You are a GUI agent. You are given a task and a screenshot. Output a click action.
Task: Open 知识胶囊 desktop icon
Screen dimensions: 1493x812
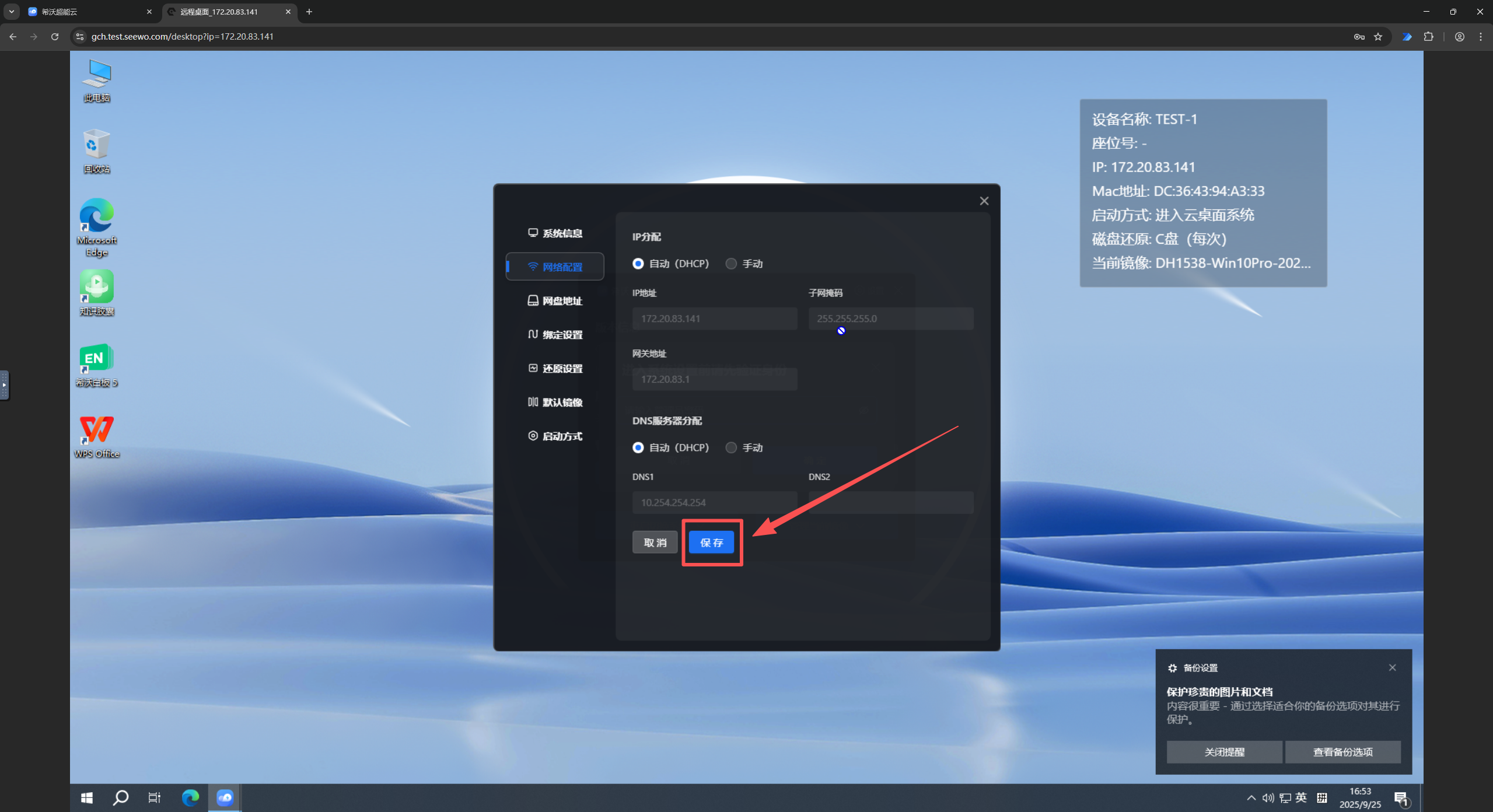coord(97,287)
